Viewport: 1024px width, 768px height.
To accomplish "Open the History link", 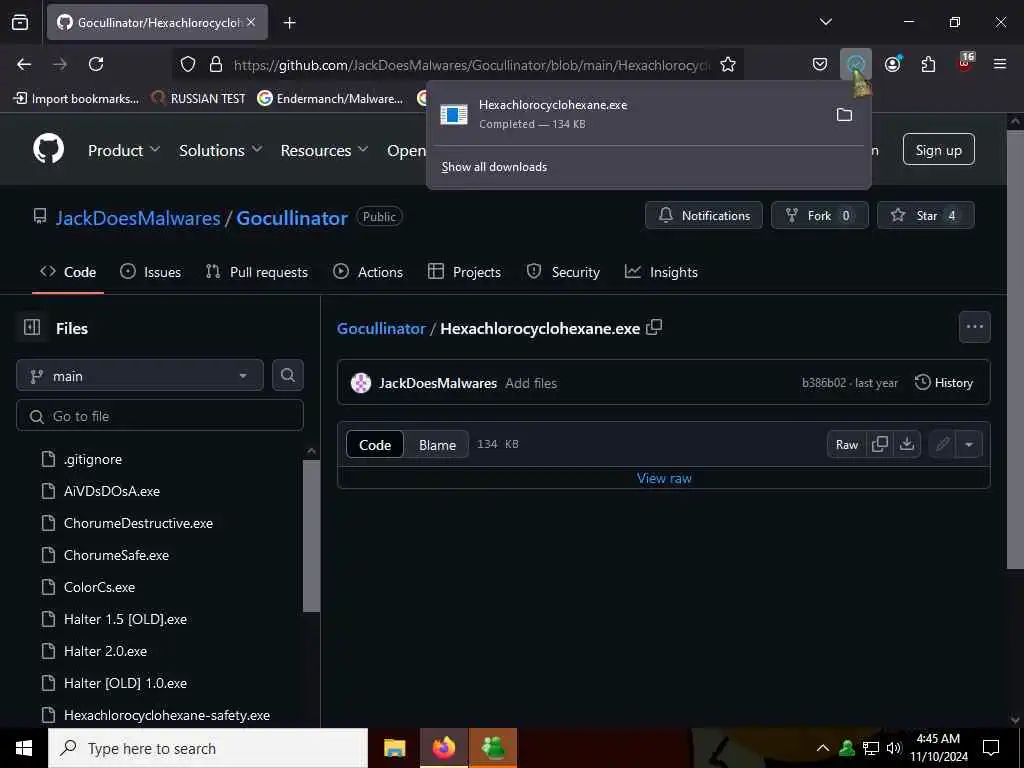I will 944,383.
